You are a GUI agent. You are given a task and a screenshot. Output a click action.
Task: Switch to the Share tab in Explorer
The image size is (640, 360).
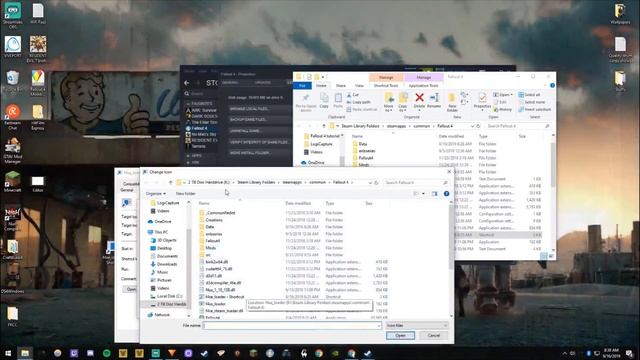click(340, 86)
